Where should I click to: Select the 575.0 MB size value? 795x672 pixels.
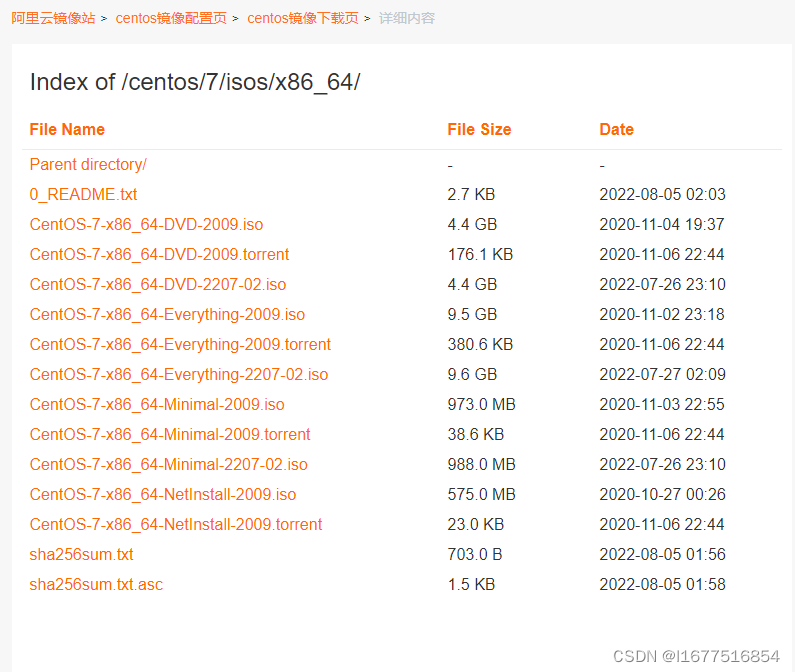click(x=481, y=494)
